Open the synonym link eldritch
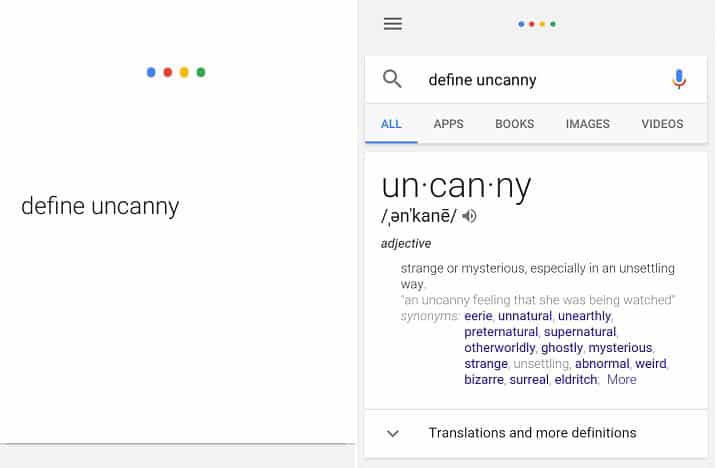This screenshot has height=468, width=717. (x=576, y=380)
